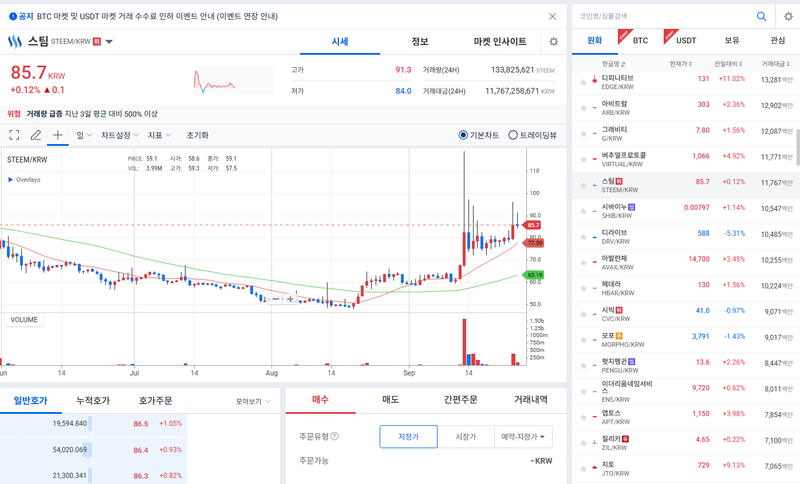The width and height of the screenshot is (800, 484).
Task: Open the 차트설정 dropdown menu
Action: point(120,135)
